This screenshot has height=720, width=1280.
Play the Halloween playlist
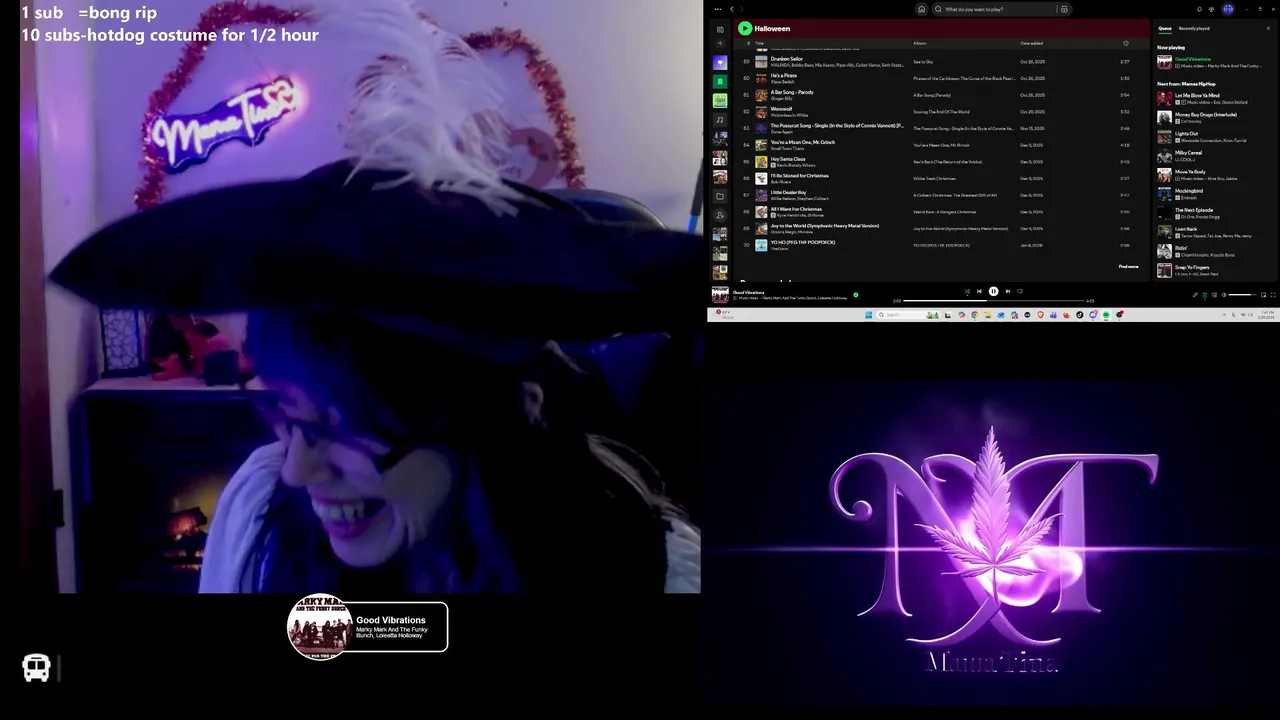tap(745, 28)
